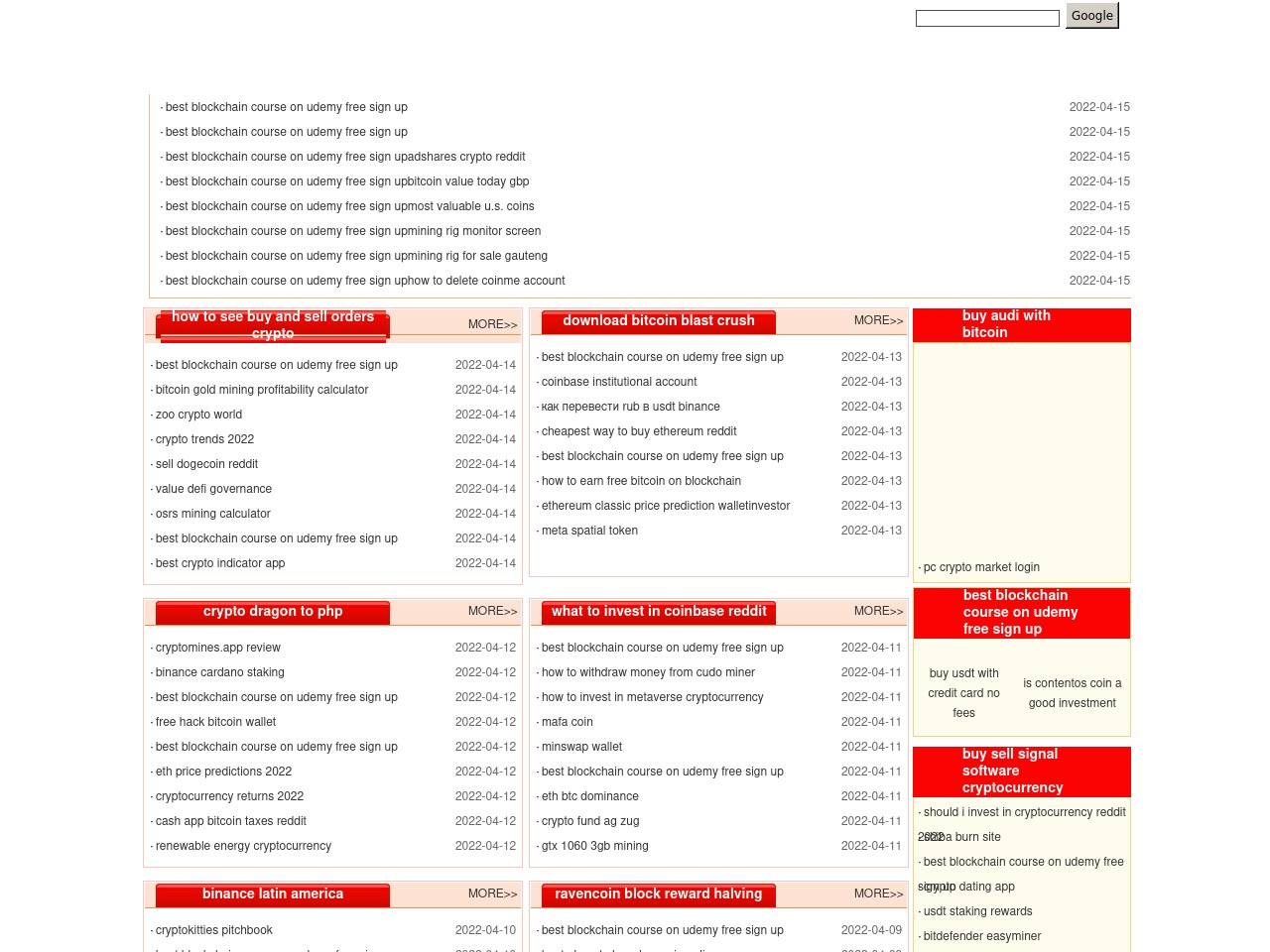The width and height of the screenshot is (1270, 952).
Task: Open 'pc crypto market login' link
Action: [x=981, y=567]
